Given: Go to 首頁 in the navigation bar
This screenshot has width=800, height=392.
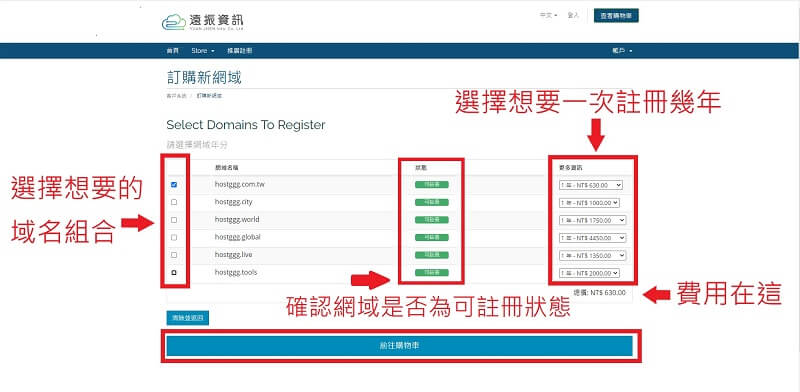Looking at the screenshot, I should (x=172, y=51).
